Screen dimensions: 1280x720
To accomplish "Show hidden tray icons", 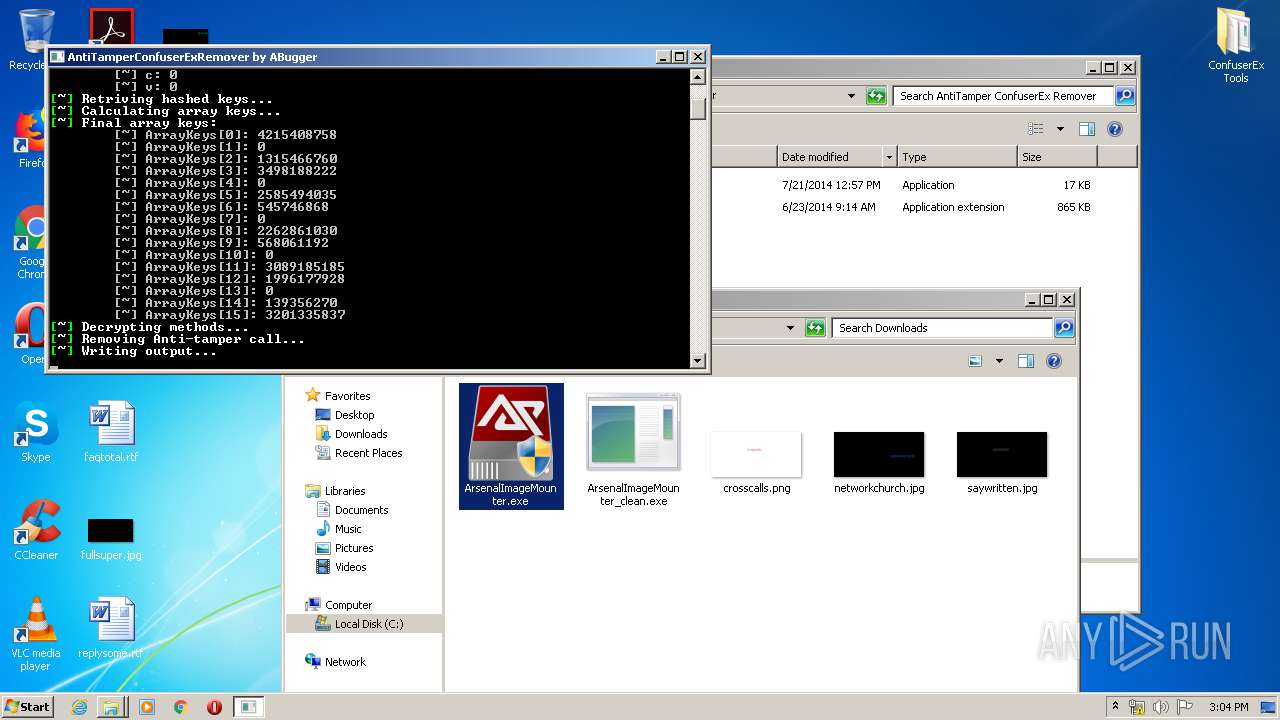I will pyautogui.click(x=1116, y=706).
